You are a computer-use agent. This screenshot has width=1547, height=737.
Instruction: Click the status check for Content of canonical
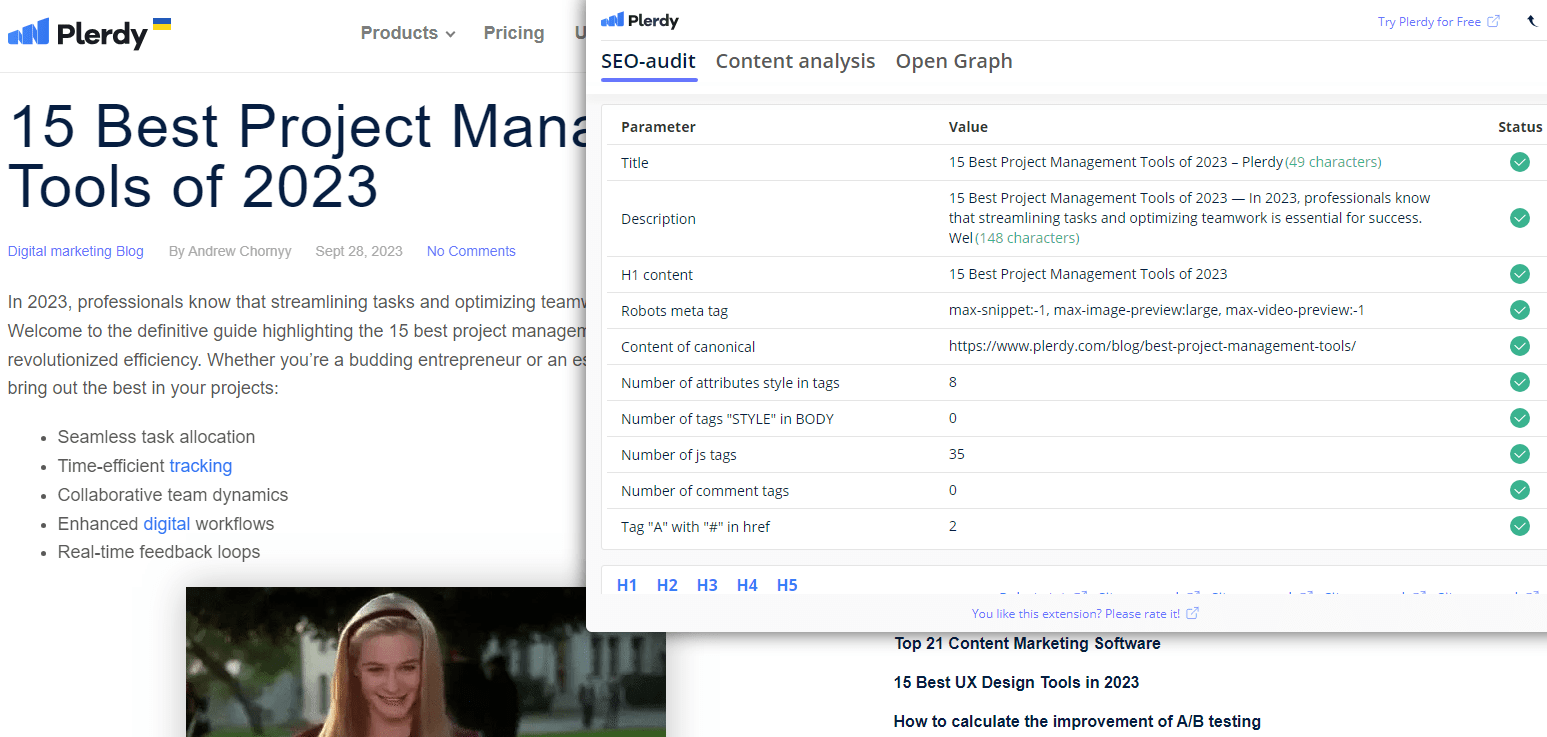(1520, 346)
